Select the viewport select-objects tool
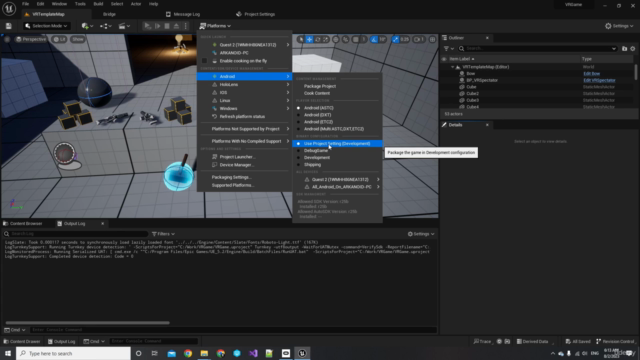The image size is (640, 360). 301,39
